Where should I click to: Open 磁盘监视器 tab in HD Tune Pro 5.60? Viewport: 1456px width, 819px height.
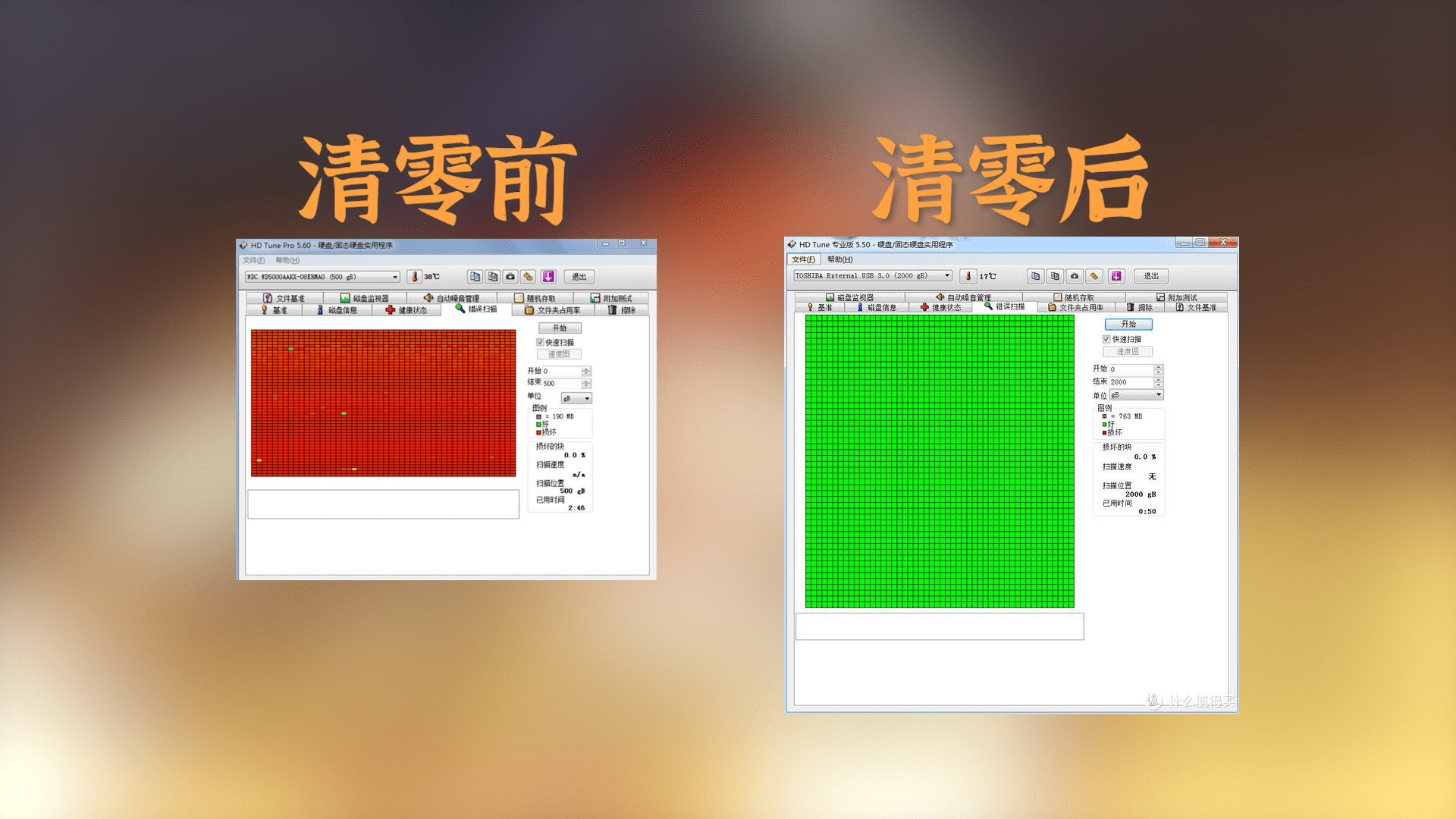pos(365,298)
